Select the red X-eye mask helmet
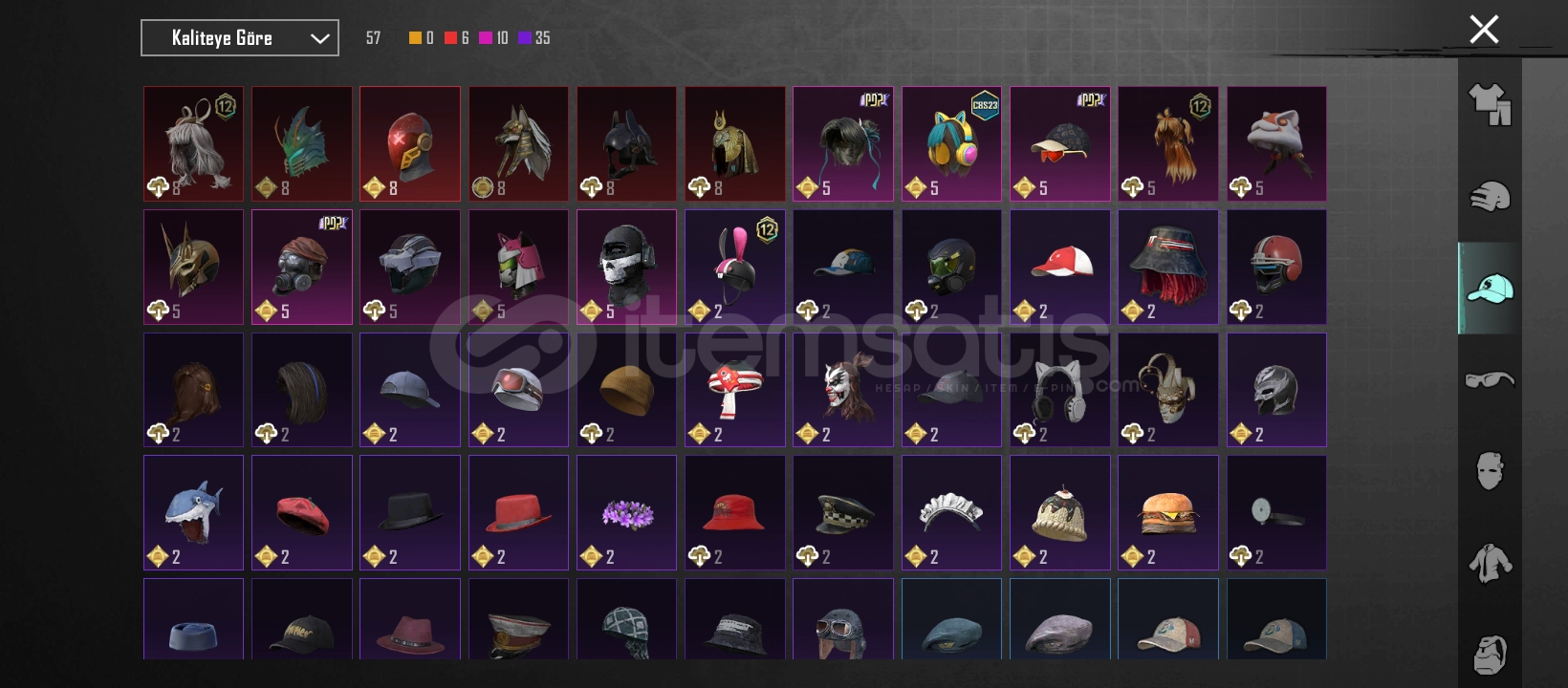1568x688 pixels. pyautogui.click(x=410, y=144)
